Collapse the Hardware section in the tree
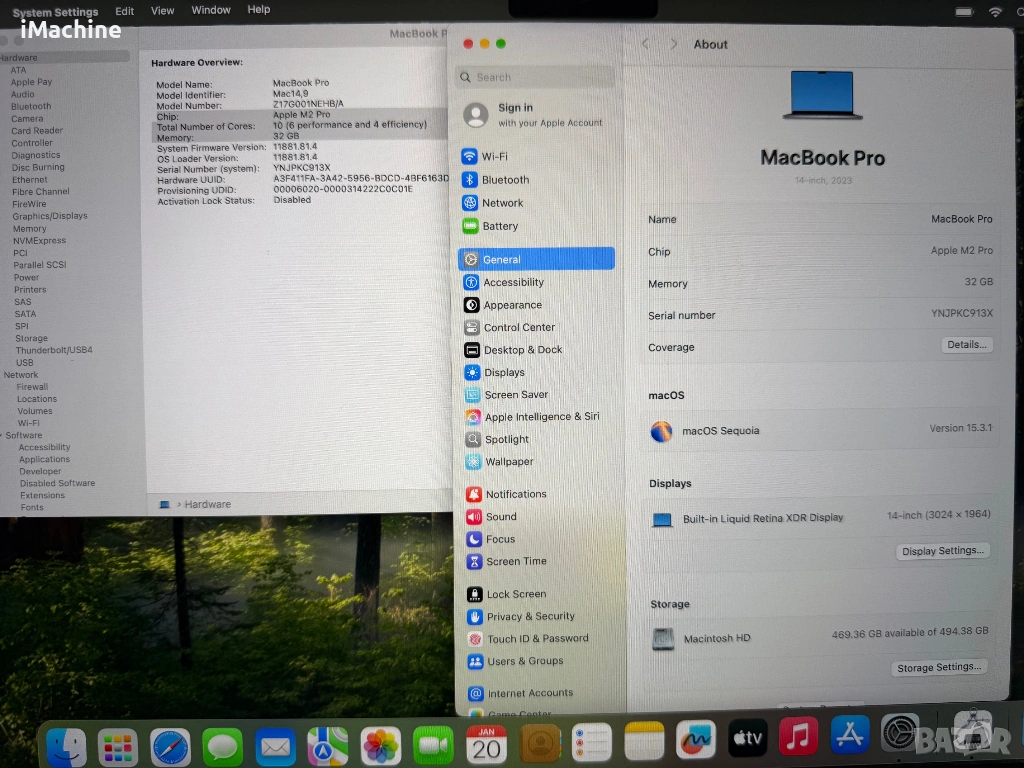 pos(3,58)
